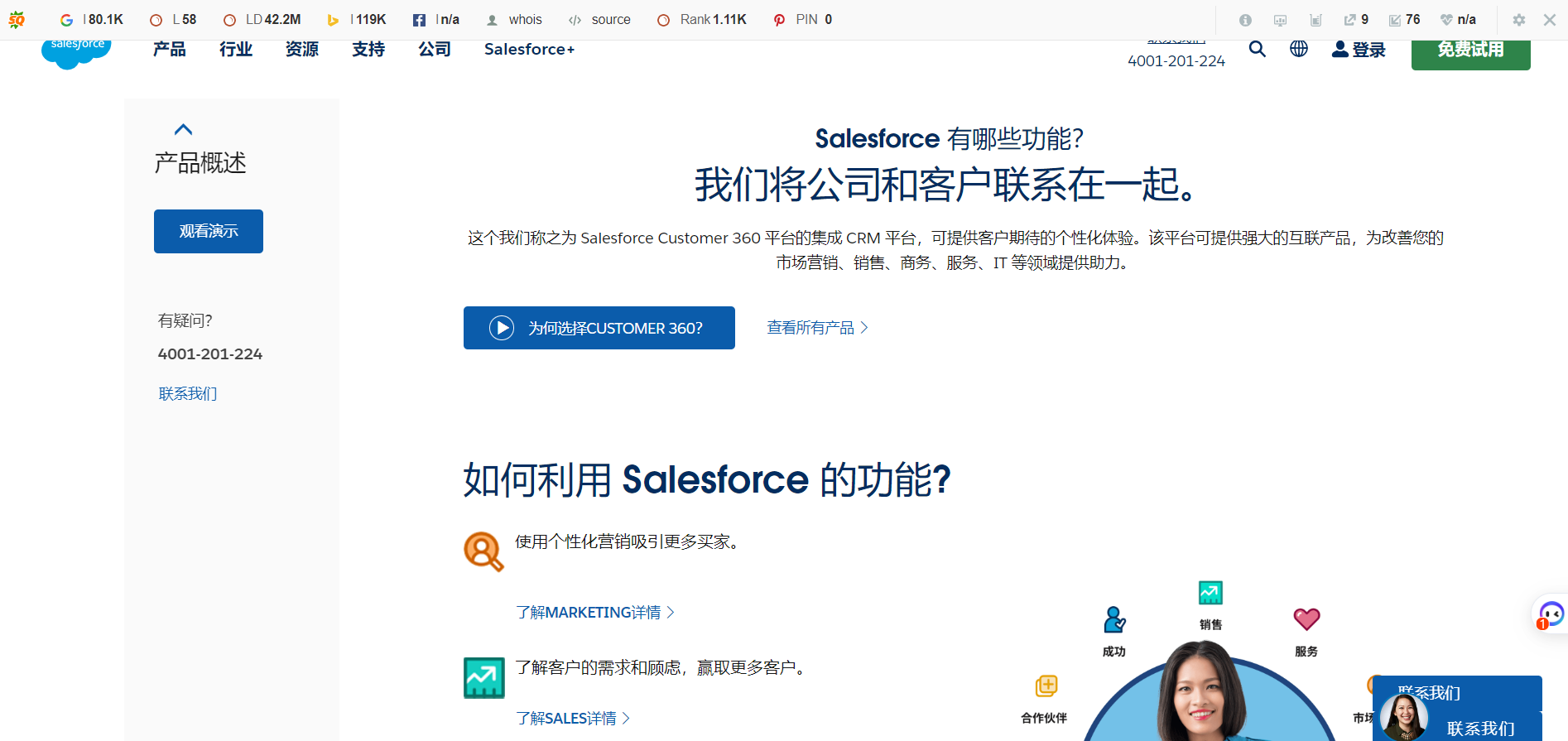Open the SEOquake keyword density icon
1568x741 pixels.
point(1315,20)
